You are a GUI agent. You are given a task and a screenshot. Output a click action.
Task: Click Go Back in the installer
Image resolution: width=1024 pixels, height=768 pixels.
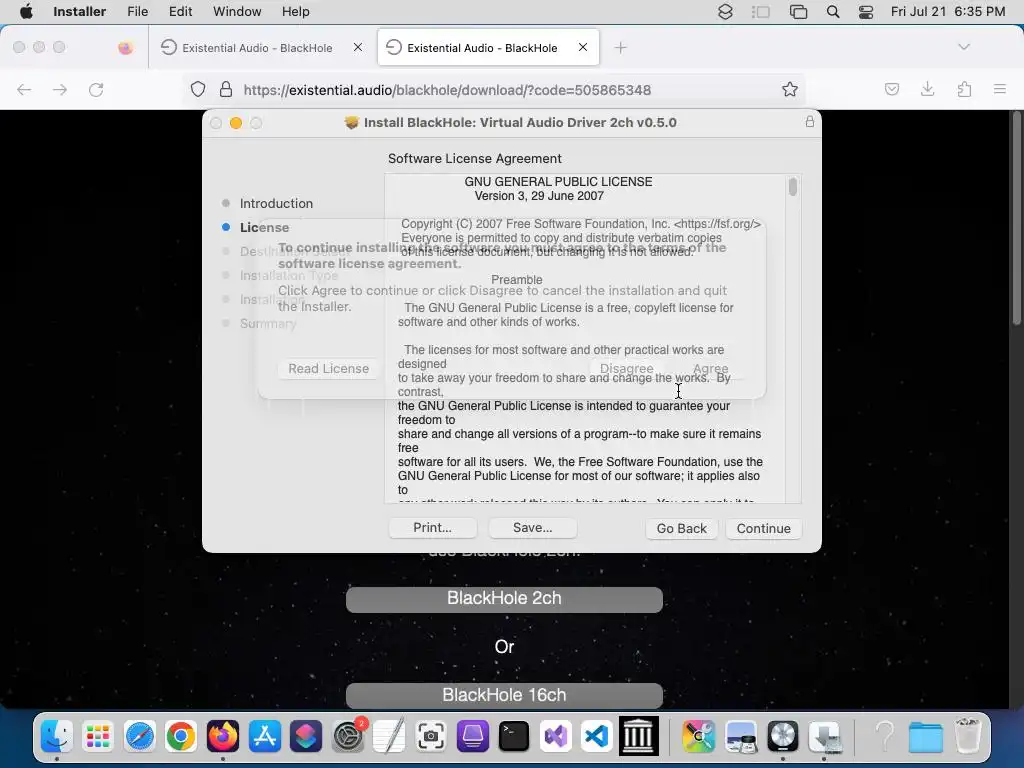(682, 528)
